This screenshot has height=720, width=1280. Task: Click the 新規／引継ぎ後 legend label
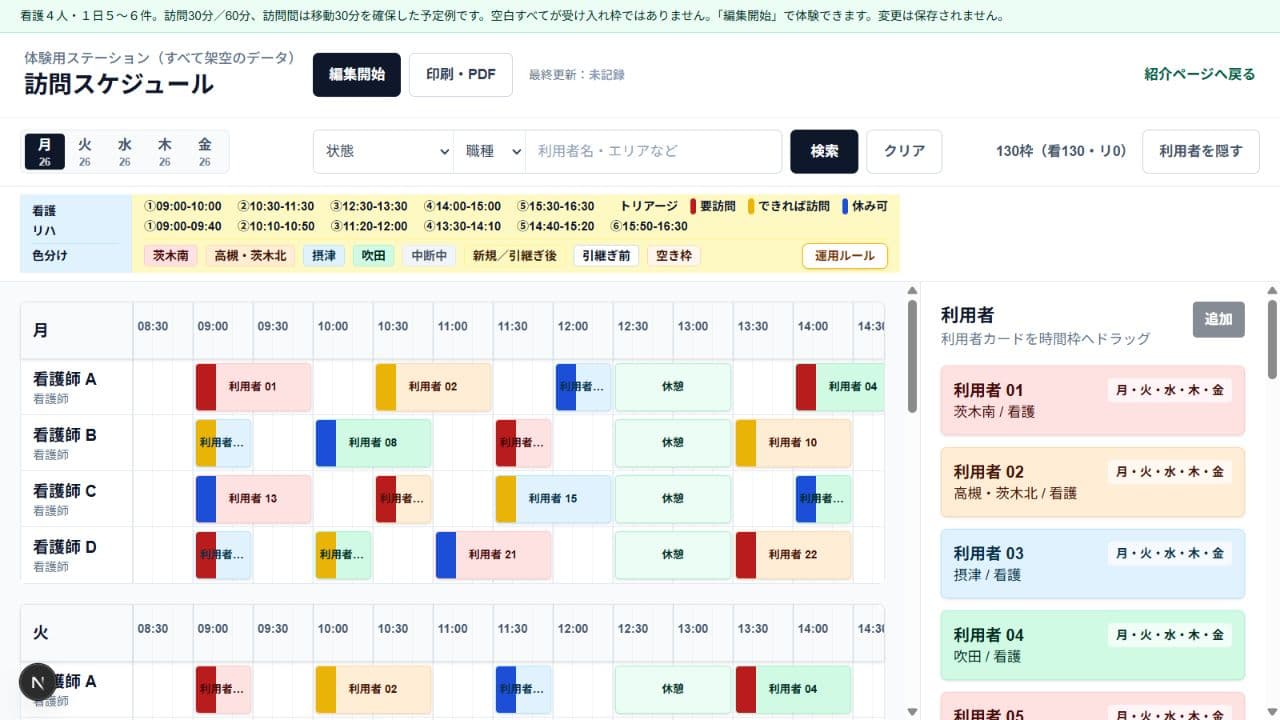coord(514,256)
